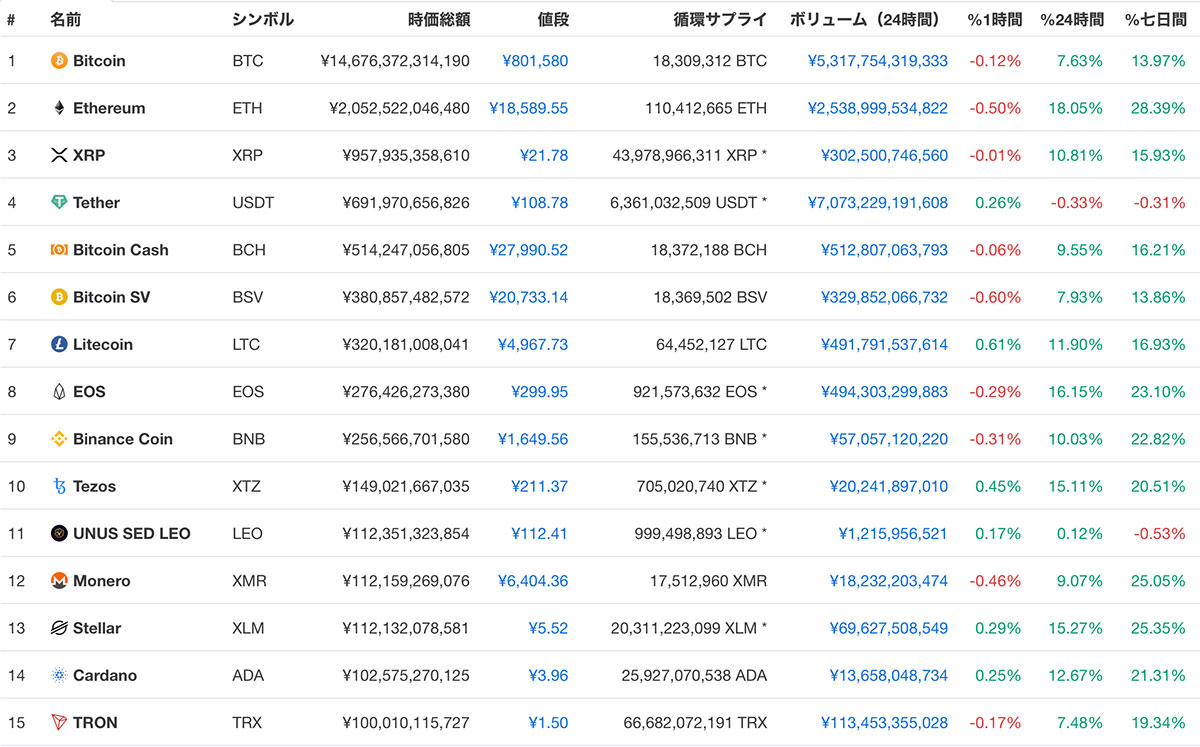1200x747 pixels.
Task: Click supply 110,412,665 ETH
Action: tap(705, 108)
